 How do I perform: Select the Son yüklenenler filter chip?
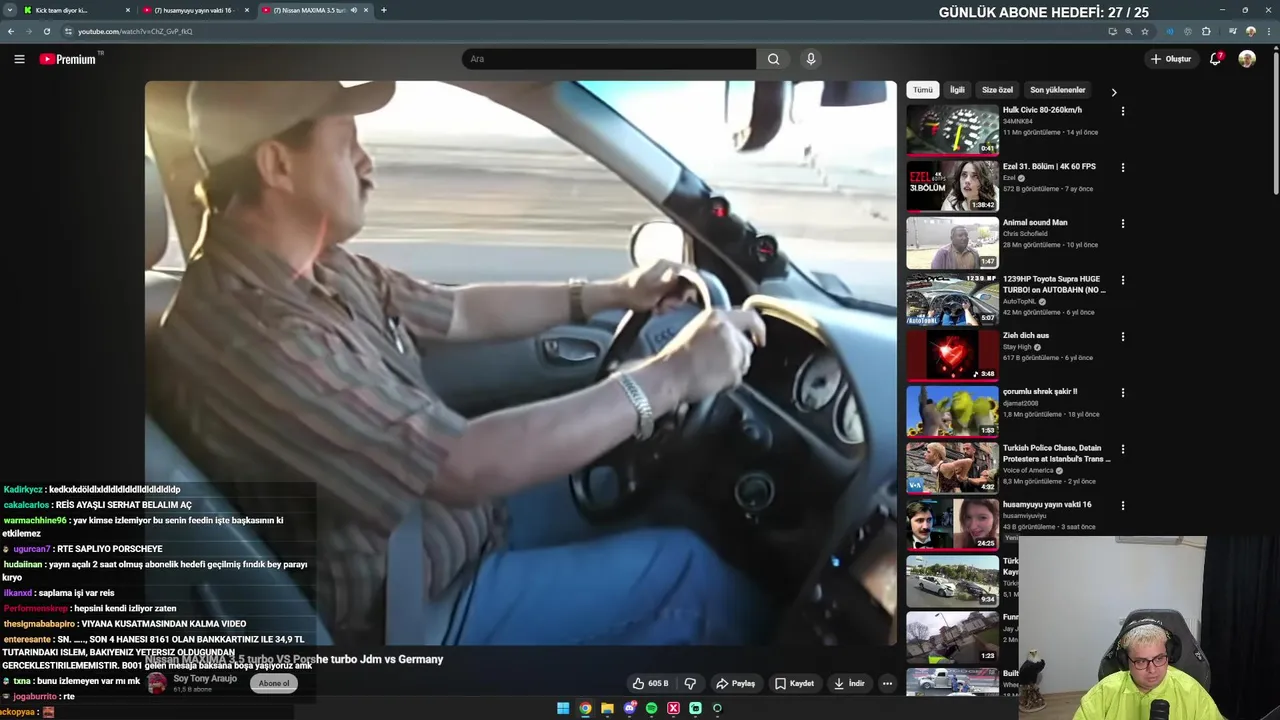1057,90
